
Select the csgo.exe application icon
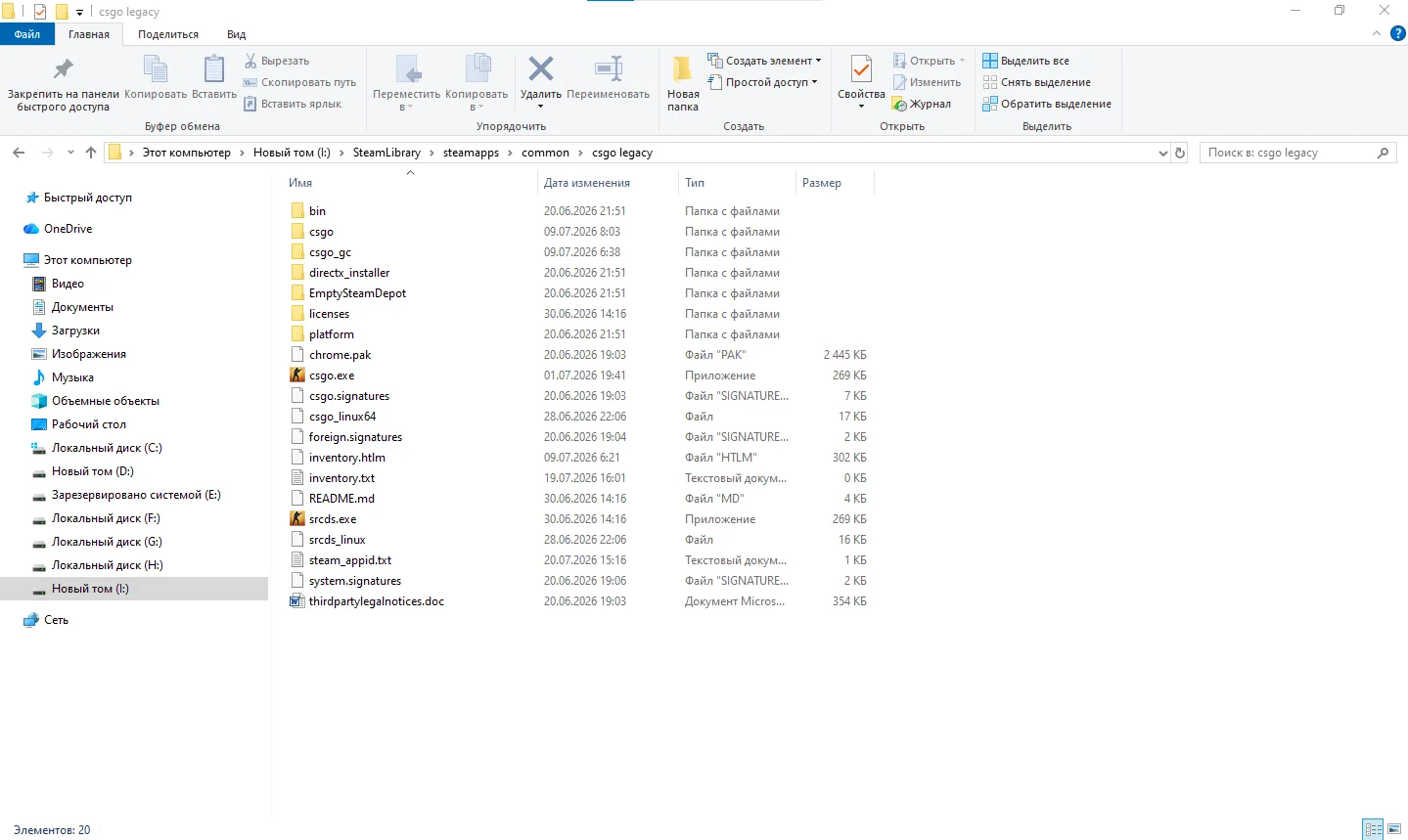click(x=297, y=376)
